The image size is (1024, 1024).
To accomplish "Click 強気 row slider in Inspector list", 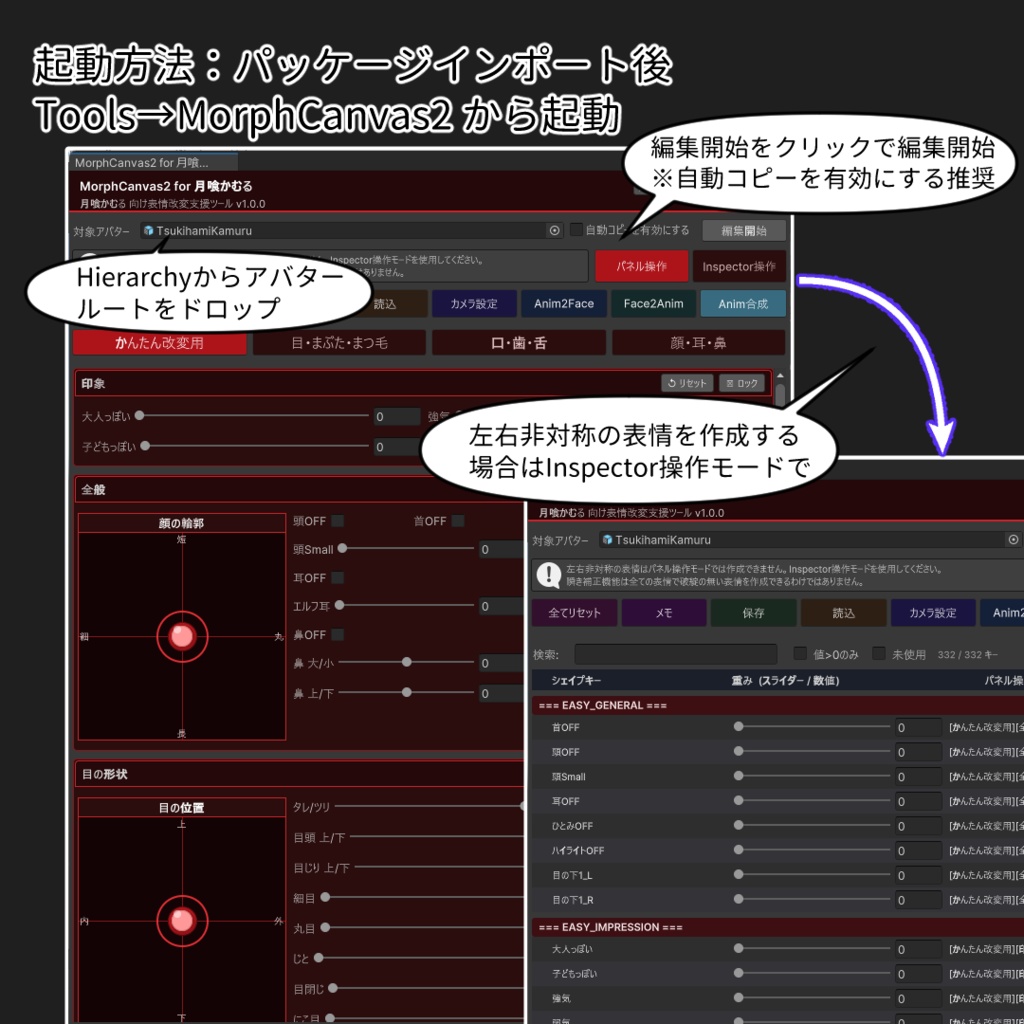I will point(812,997).
